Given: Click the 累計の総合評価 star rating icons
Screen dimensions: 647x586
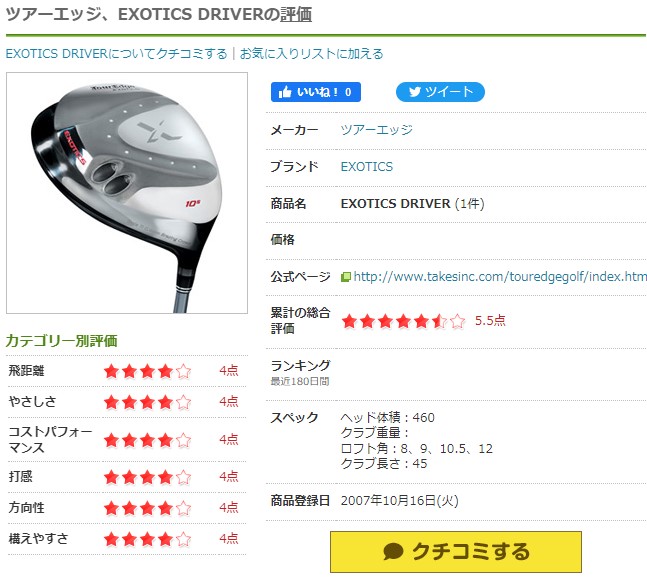Looking at the screenshot, I should (404, 321).
